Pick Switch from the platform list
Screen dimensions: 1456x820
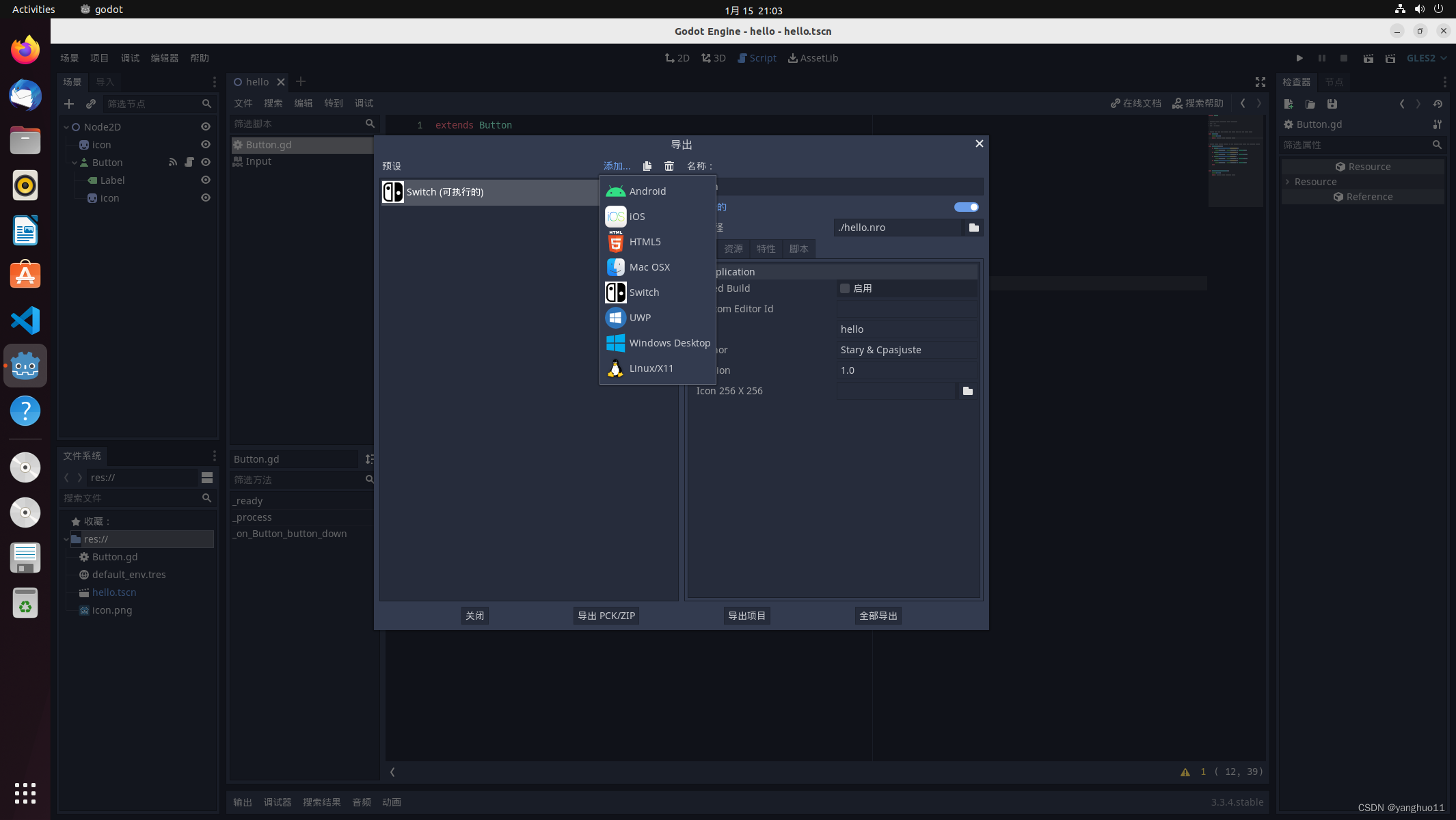(657, 292)
